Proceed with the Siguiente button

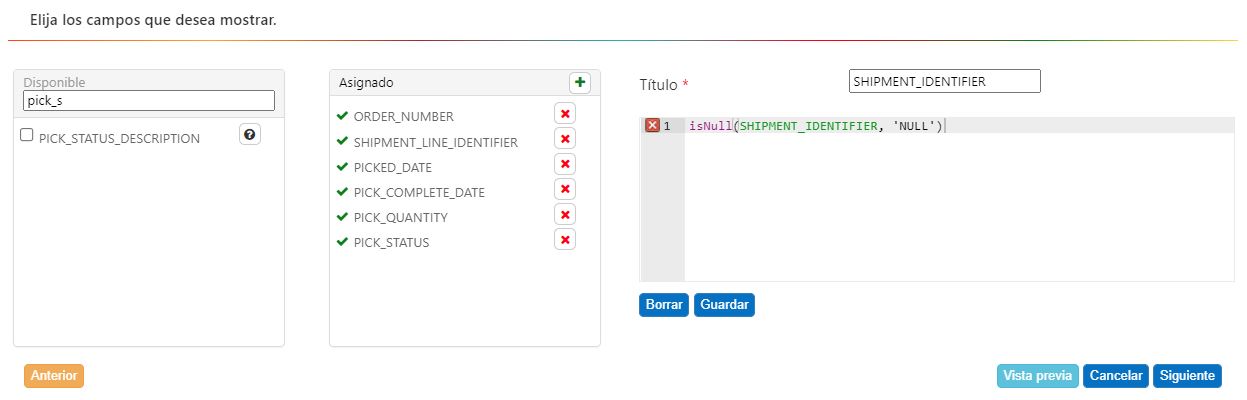[1187, 376]
